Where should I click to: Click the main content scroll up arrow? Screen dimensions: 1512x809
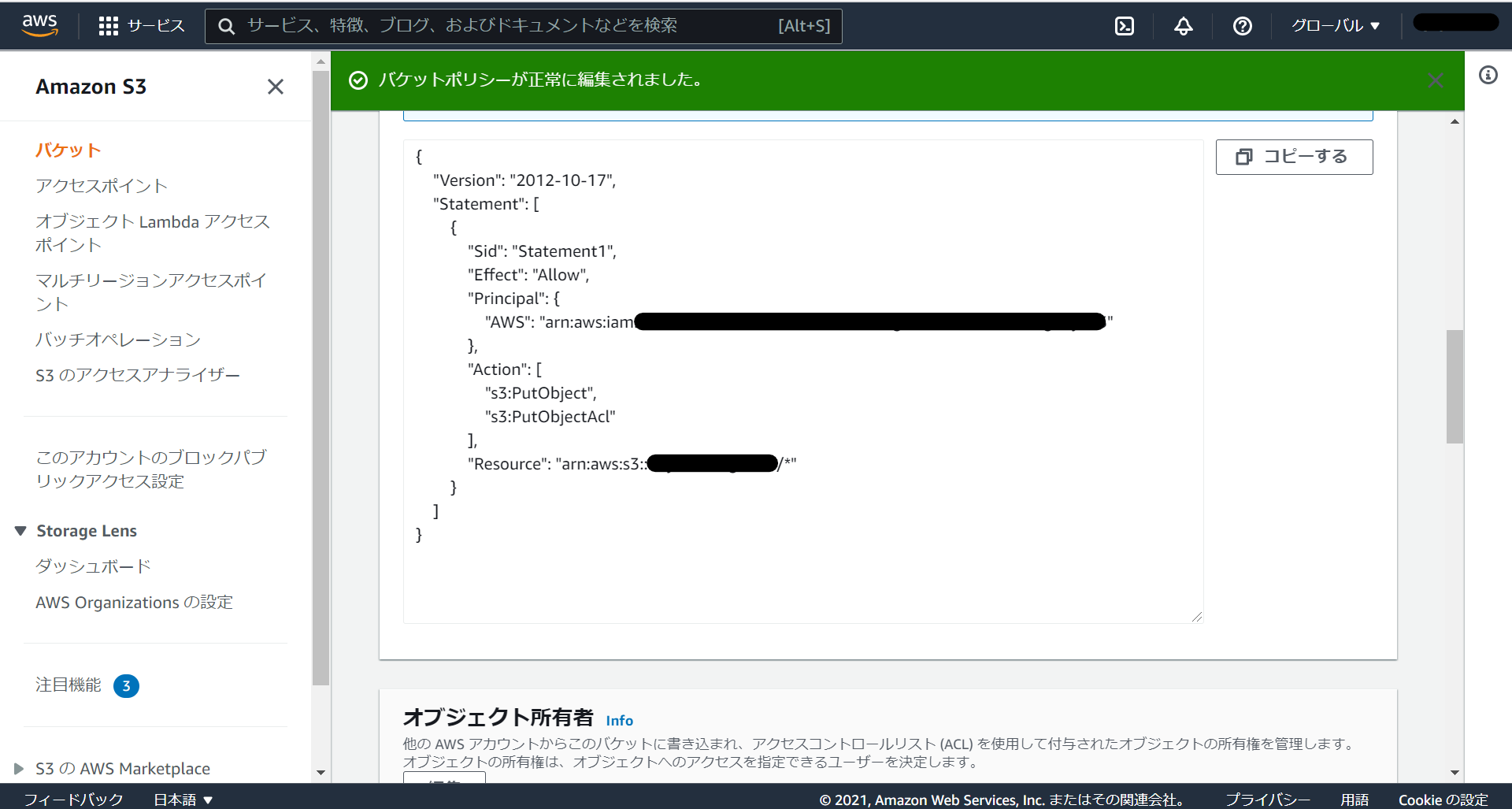pyautogui.click(x=1455, y=121)
